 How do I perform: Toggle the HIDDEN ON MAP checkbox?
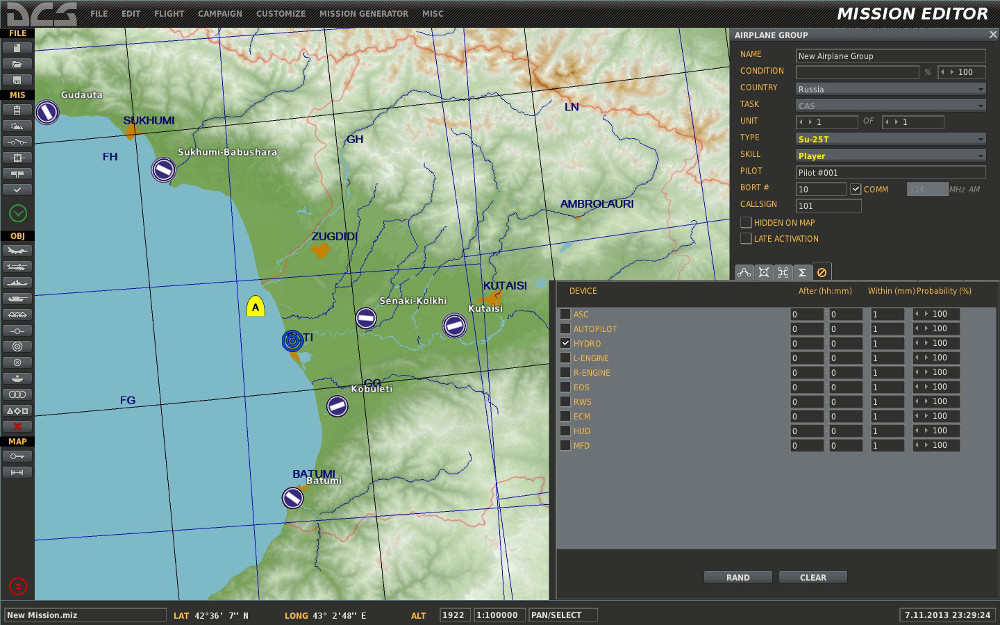point(746,223)
